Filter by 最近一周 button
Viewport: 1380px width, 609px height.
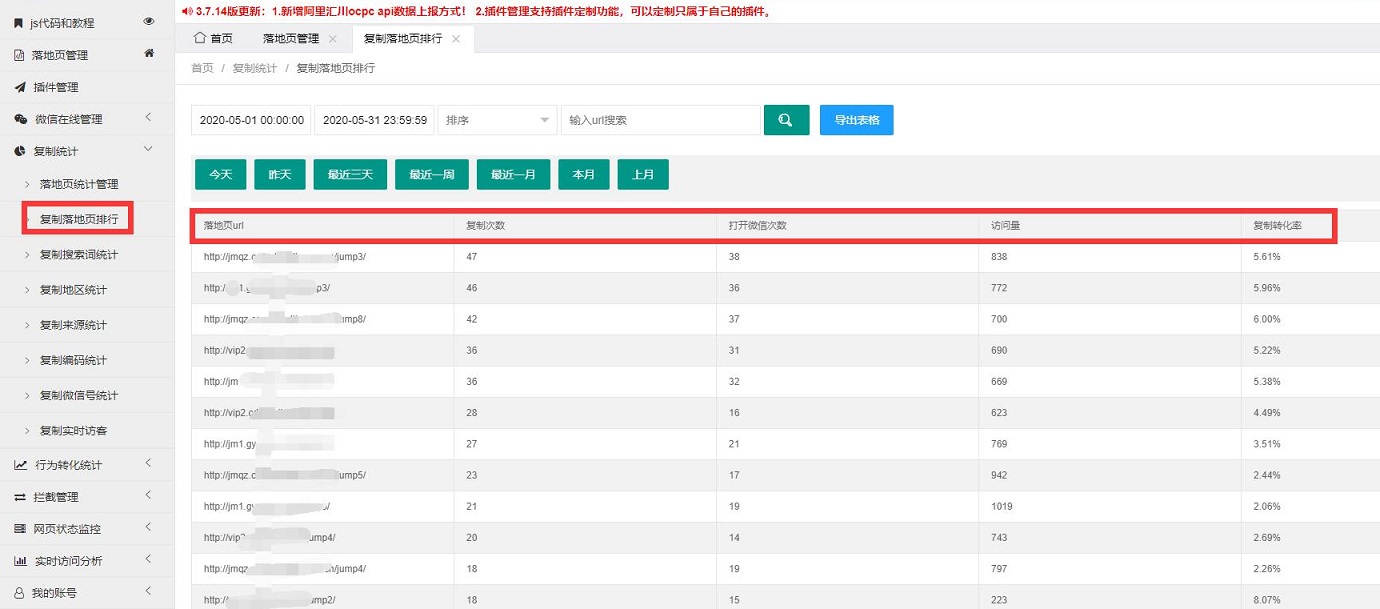pos(432,174)
